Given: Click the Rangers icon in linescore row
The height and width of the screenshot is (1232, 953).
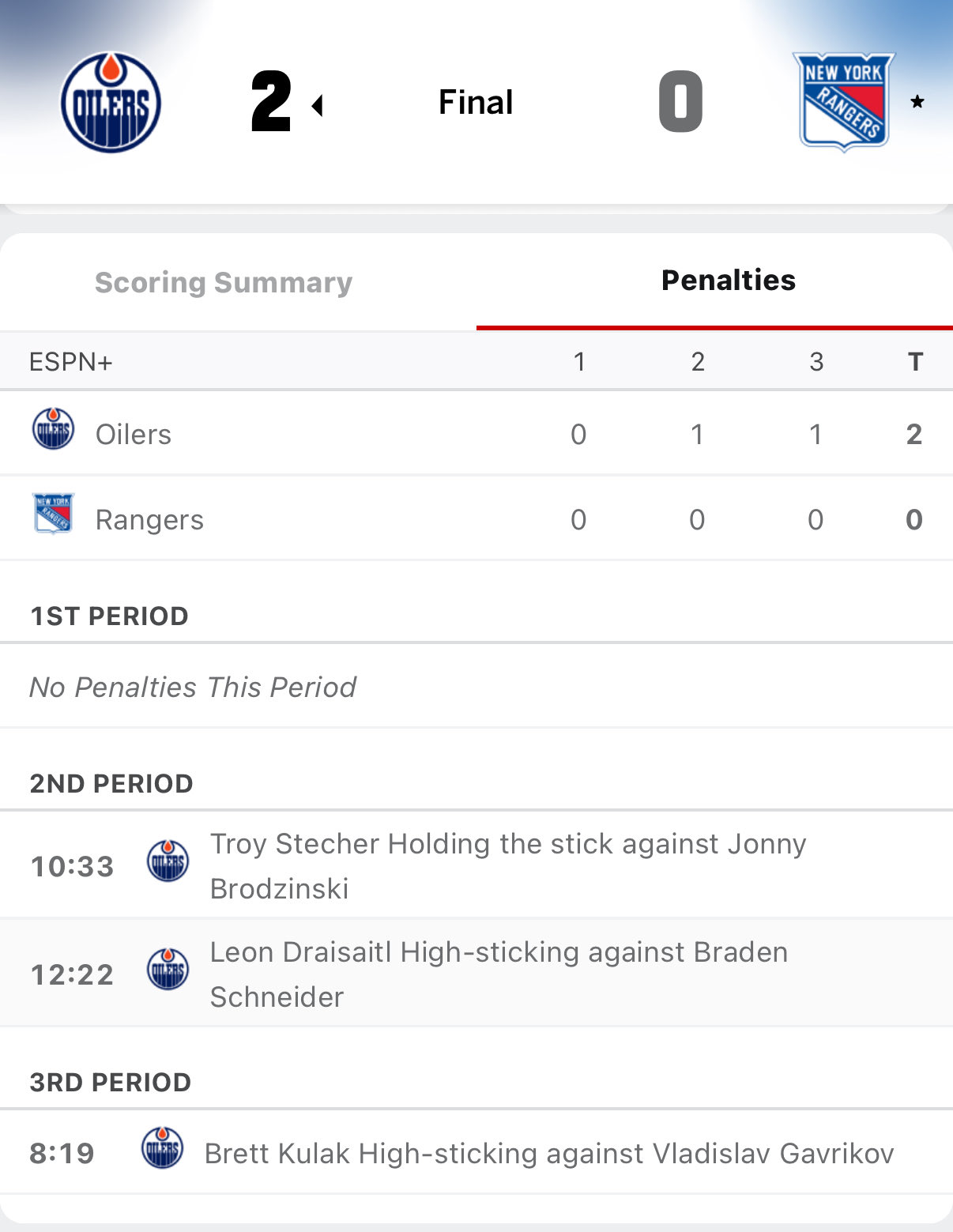Looking at the screenshot, I should pyautogui.click(x=53, y=514).
